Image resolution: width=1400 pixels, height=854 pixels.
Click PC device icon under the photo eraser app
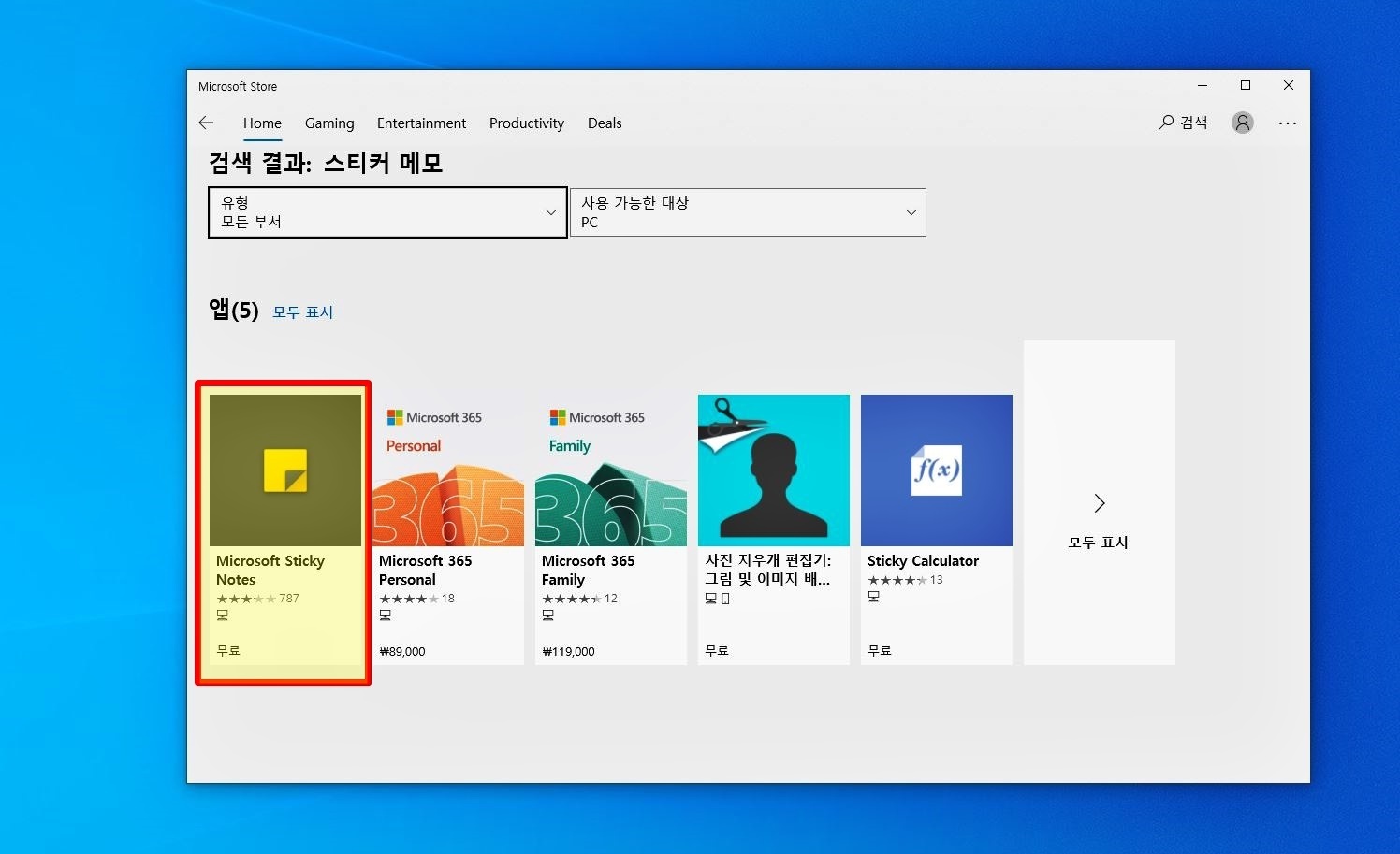(711, 599)
